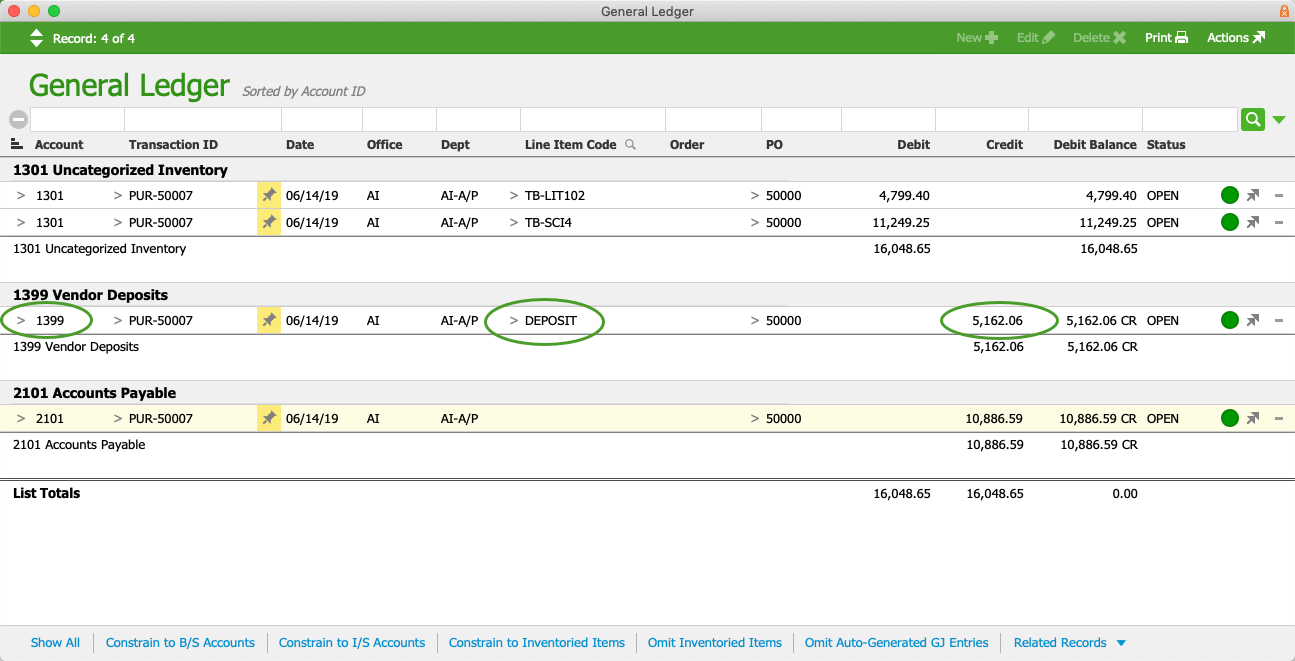The width and height of the screenshot is (1295, 661).
Task: Open detail arrow icon in DEPOSIT row
Action: tap(1253, 320)
